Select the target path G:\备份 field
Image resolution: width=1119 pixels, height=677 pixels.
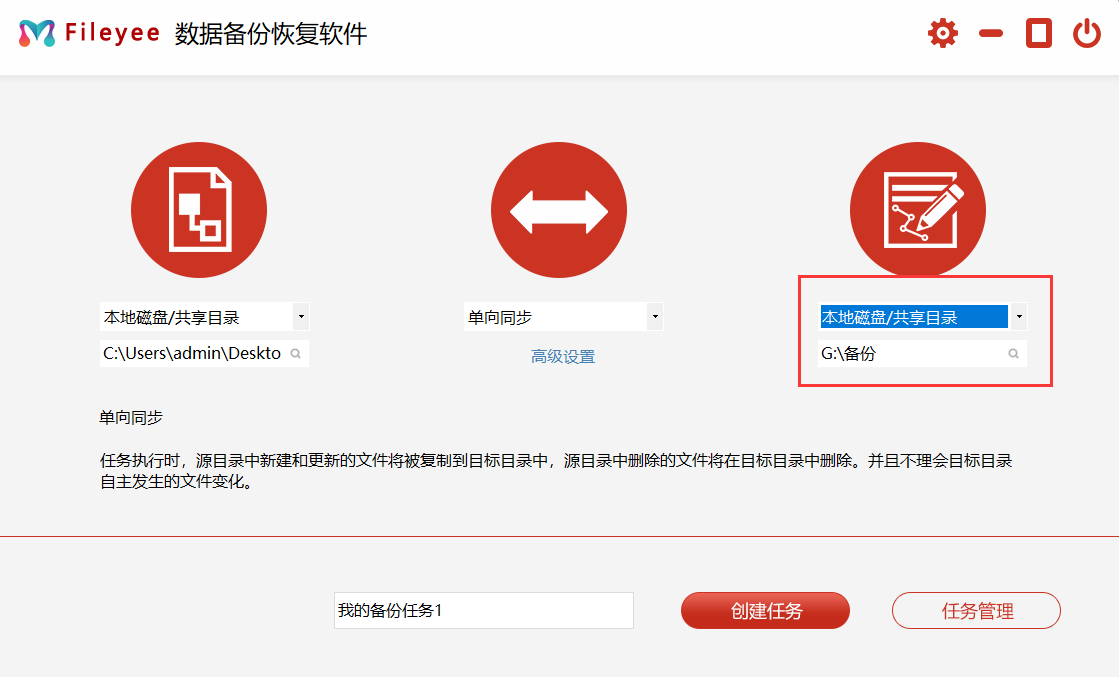(910, 352)
